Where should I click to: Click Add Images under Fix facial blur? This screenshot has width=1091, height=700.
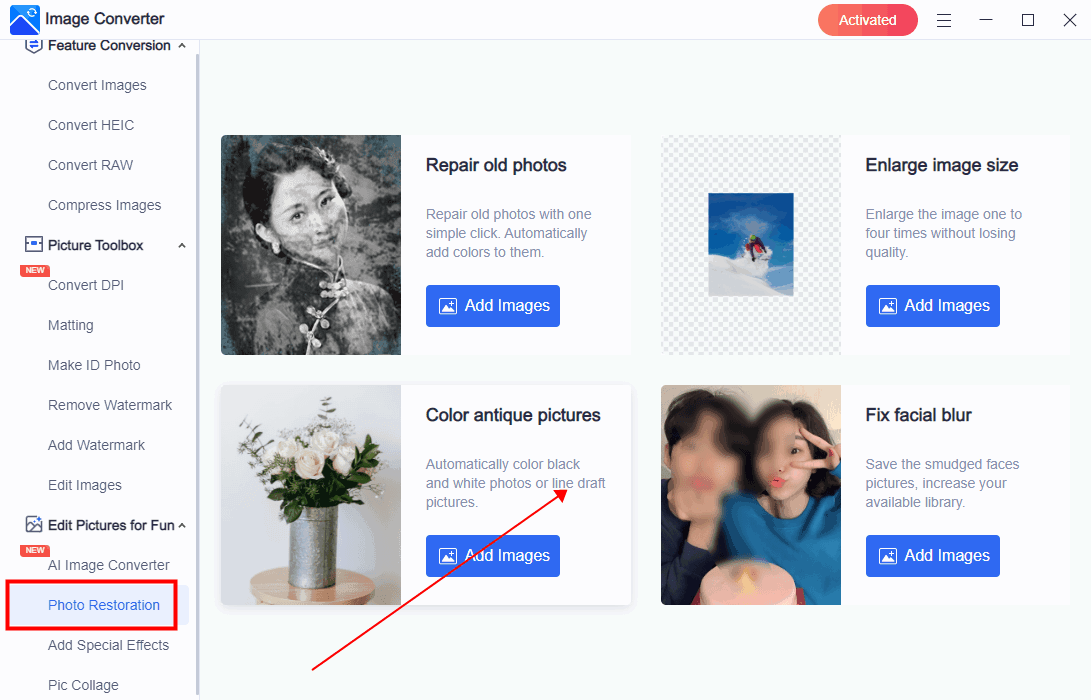pyautogui.click(x=933, y=556)
